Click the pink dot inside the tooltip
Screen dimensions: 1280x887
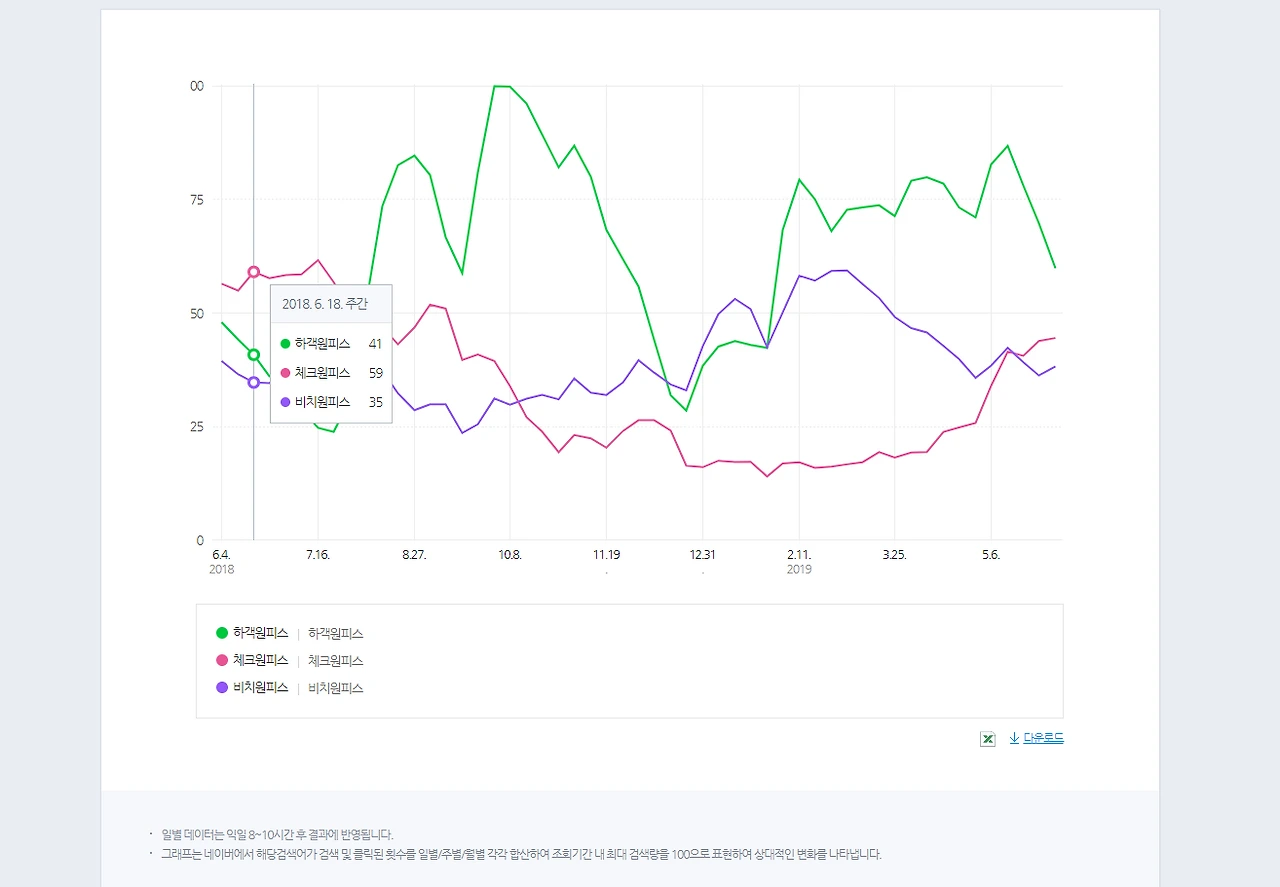pyautogui.click(x=286, y=372)
